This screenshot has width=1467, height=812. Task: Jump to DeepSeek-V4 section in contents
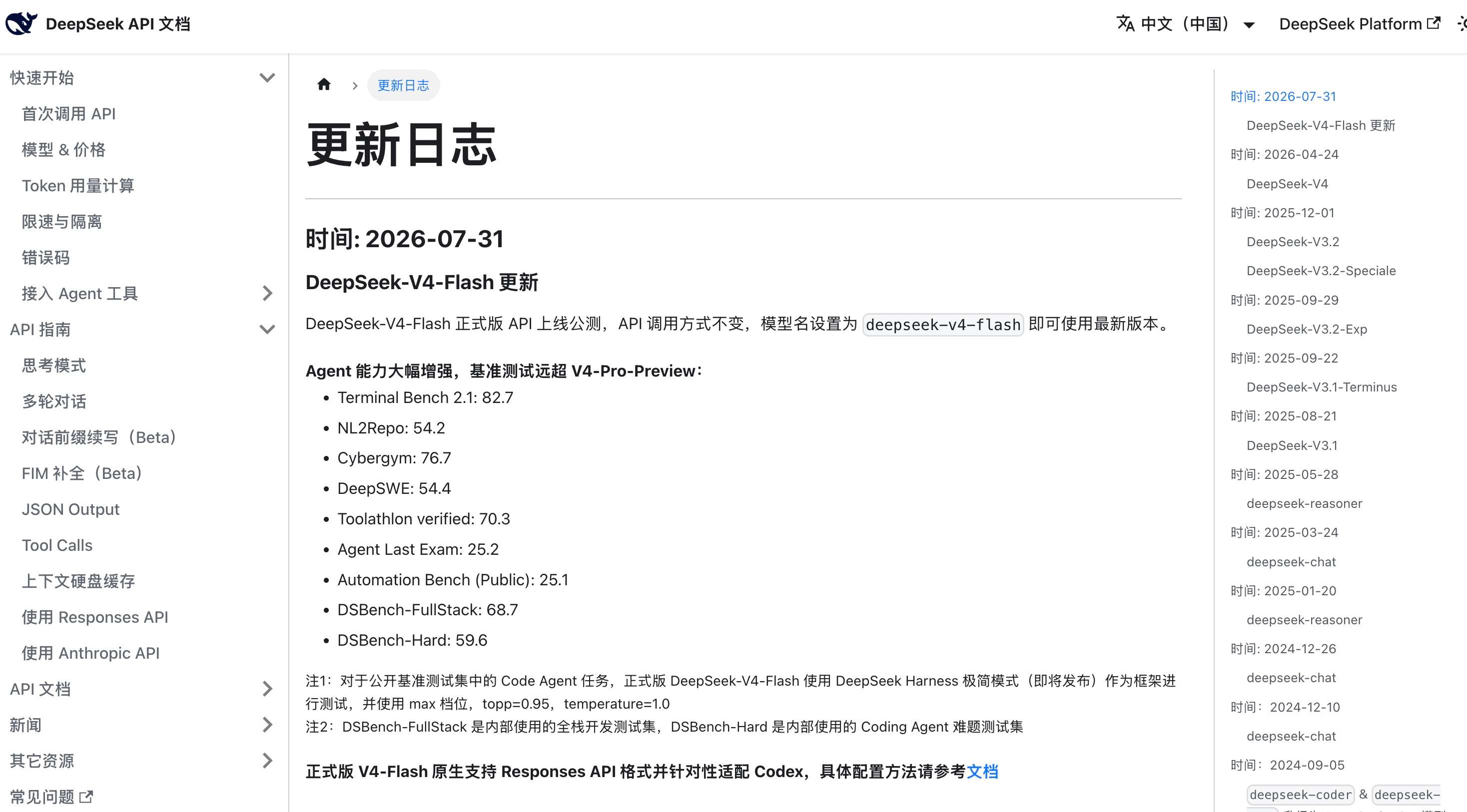point(1287,184)
